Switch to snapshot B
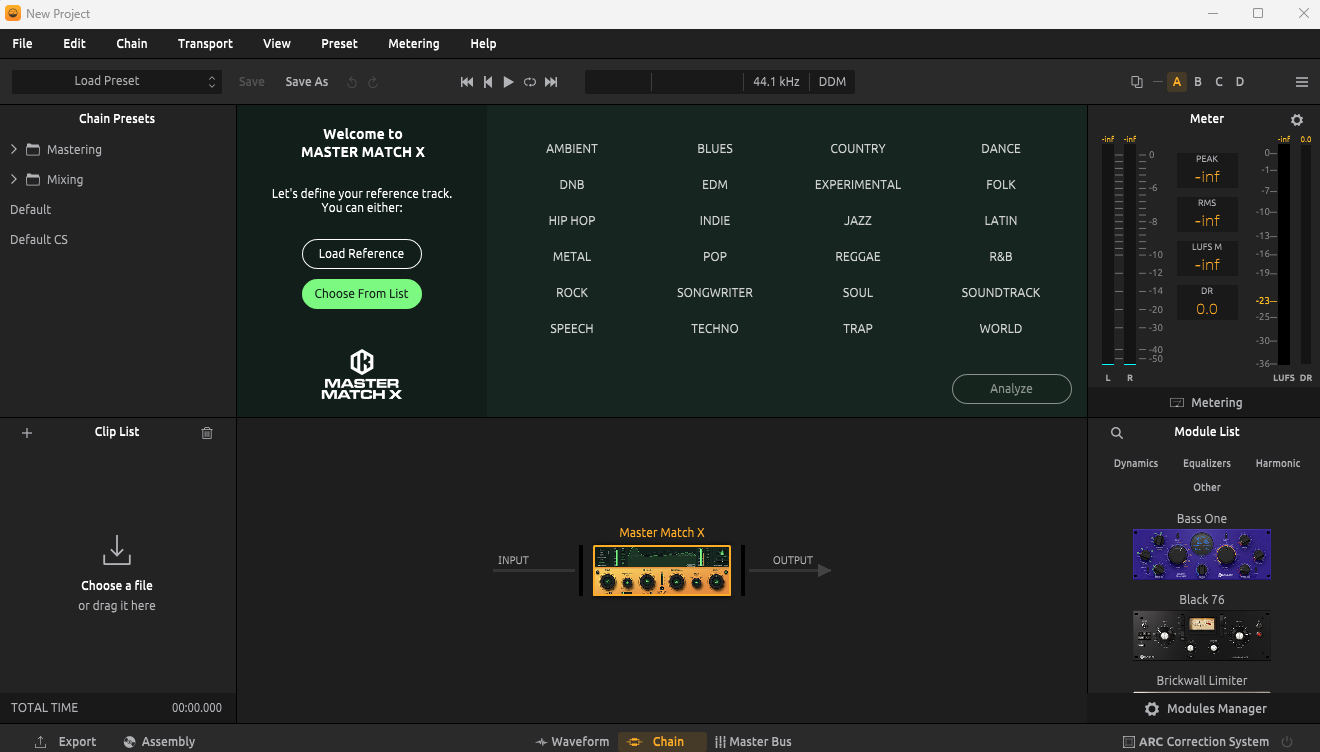This screenshot has width=1320, height=752. [x=1198, y=82]
